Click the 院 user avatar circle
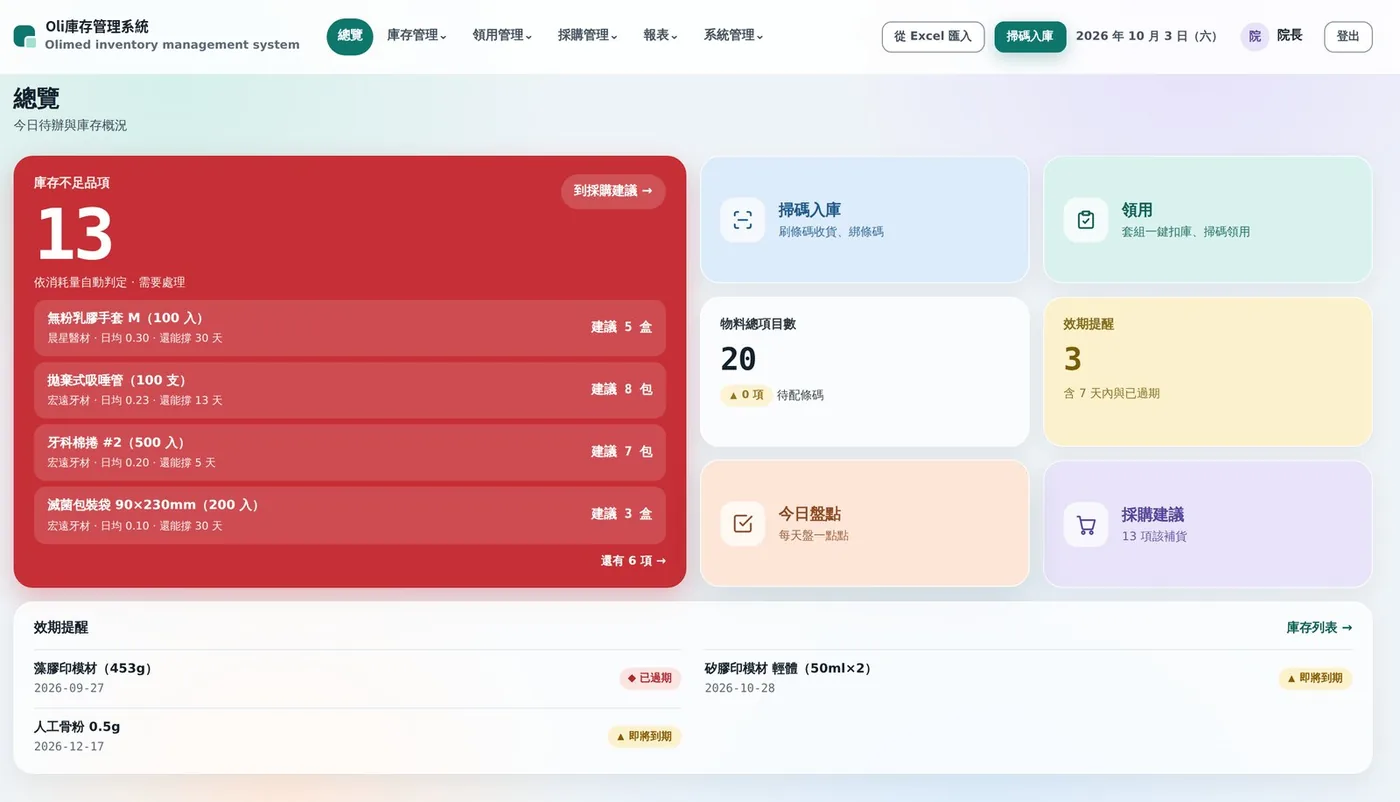Screen dimensions: 1400x802 tap(1254, 36)
